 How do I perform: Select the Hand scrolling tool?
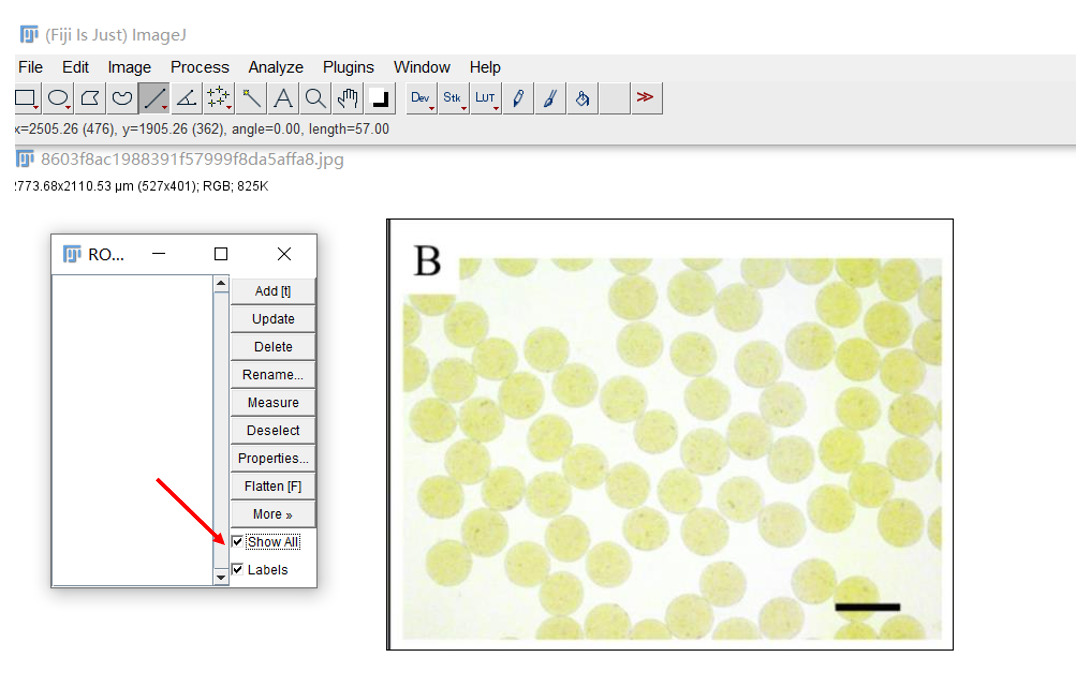(347, 98)
